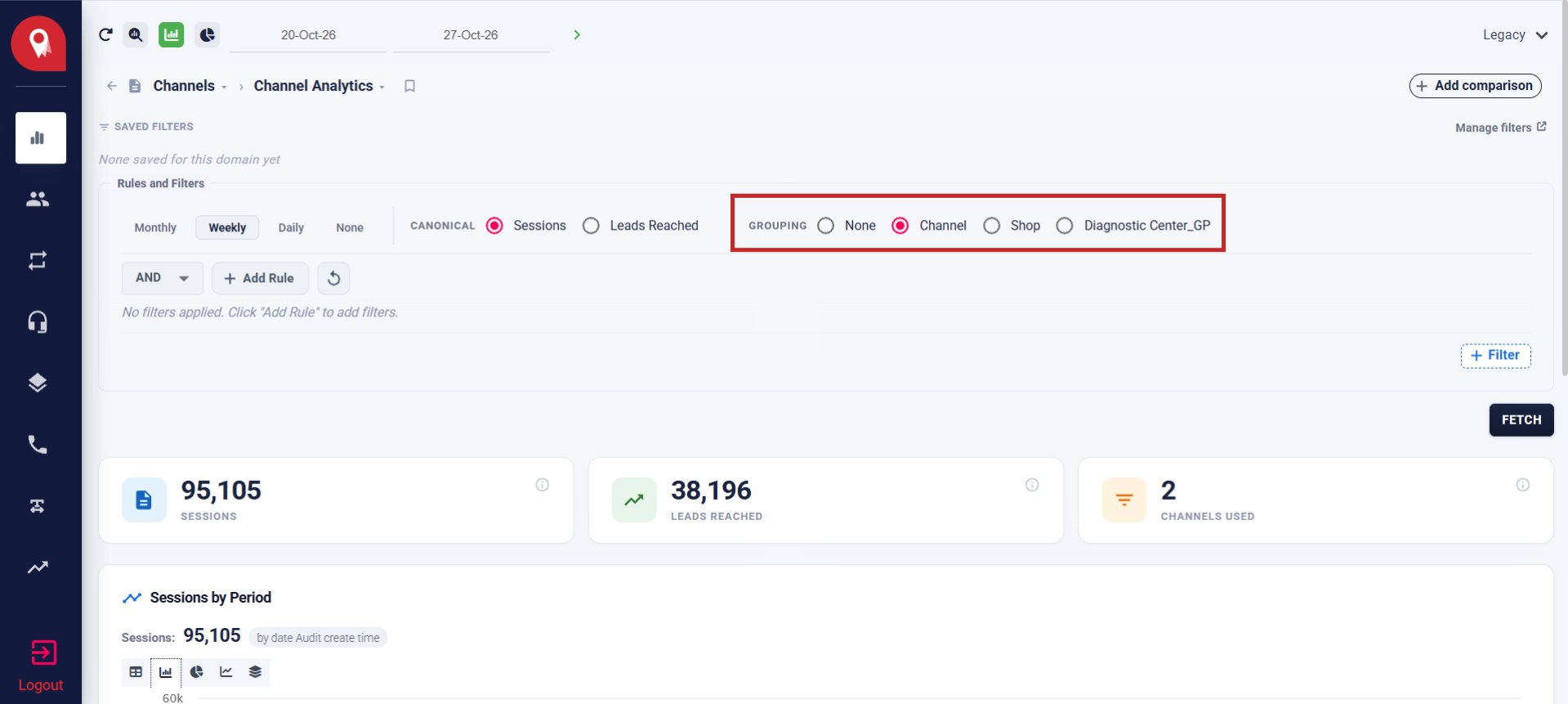
Task: Click the green next-period arrow
Action: (577, 34)
